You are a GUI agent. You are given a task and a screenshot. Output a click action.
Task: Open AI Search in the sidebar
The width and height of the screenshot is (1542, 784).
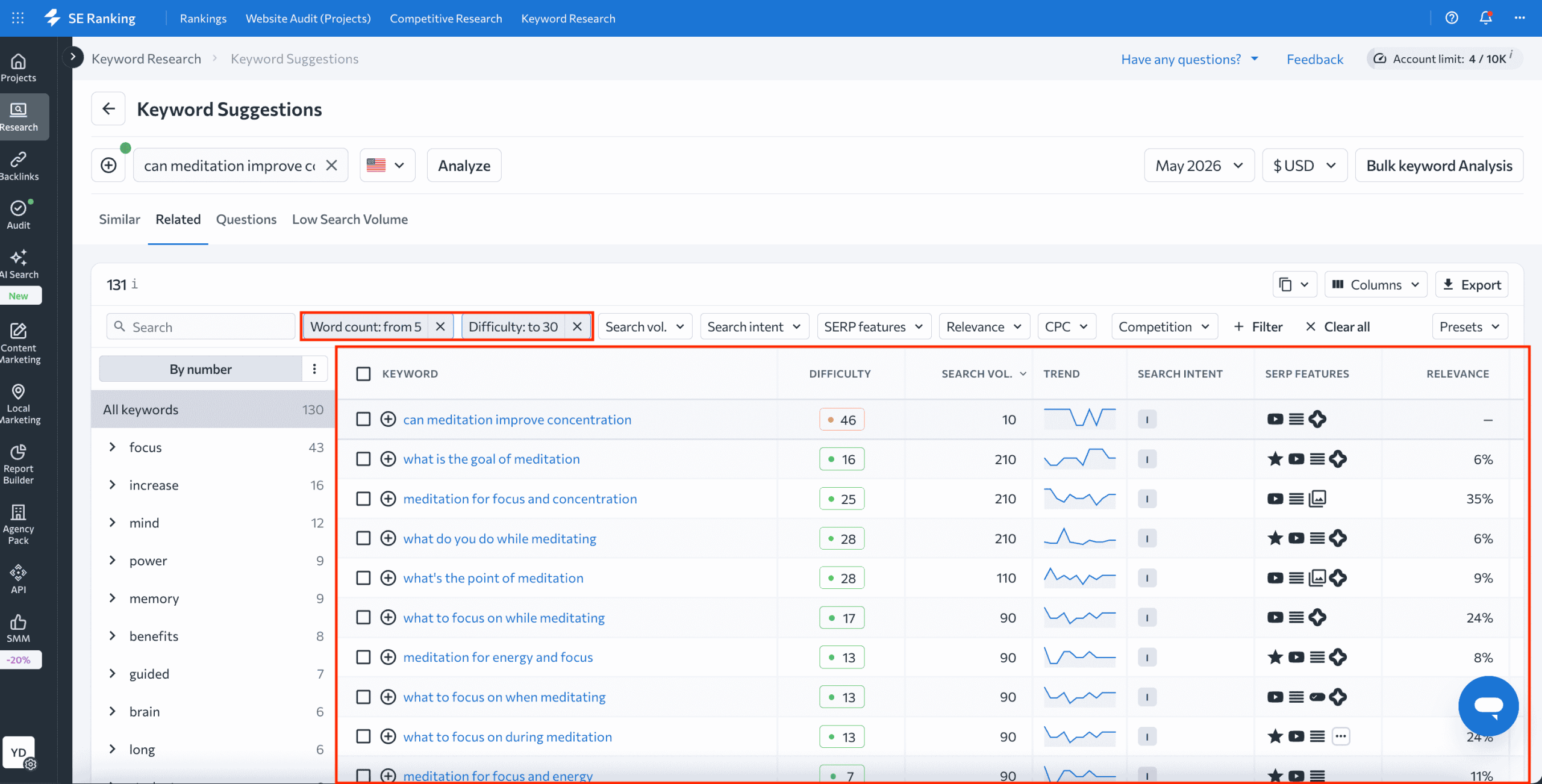[x=18, y=265]
